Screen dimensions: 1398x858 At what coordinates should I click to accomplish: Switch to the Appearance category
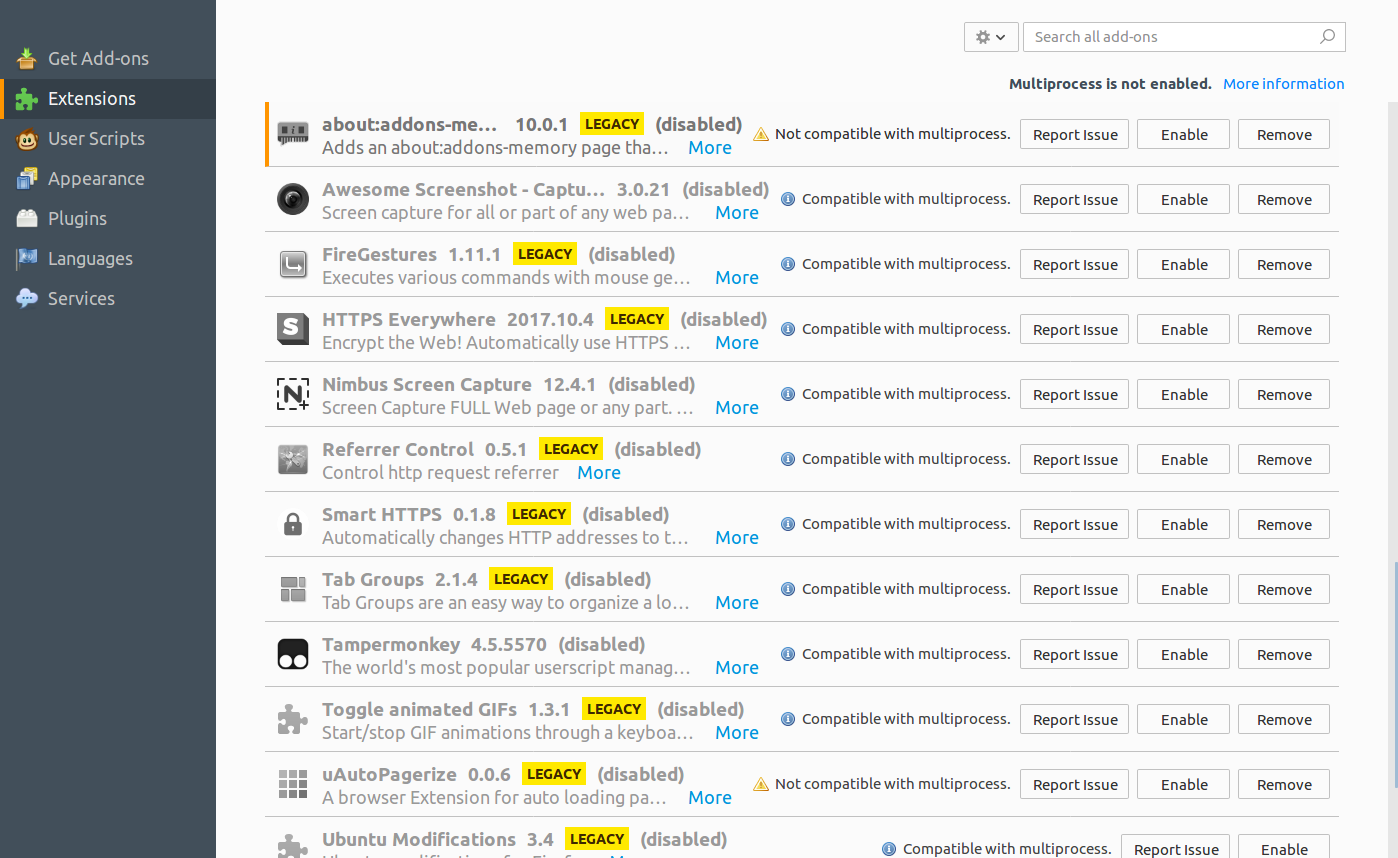(108, 178)
